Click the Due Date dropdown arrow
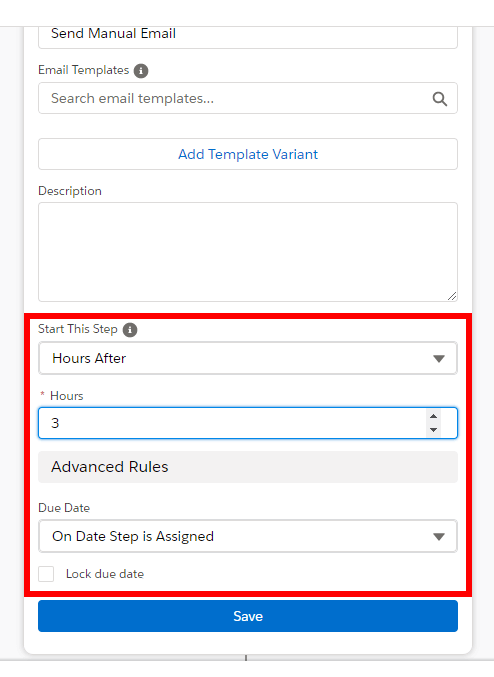494x677 pixels. point(439,537)
